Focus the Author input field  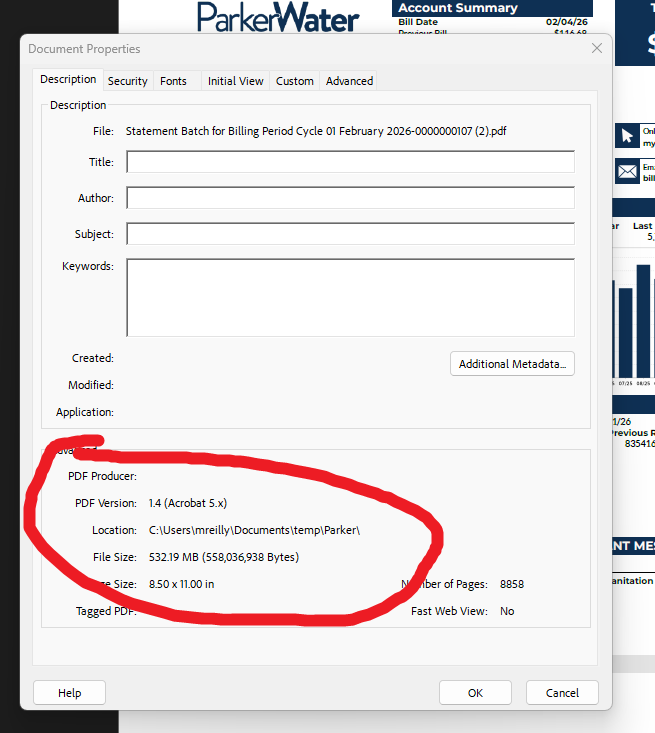350,198
